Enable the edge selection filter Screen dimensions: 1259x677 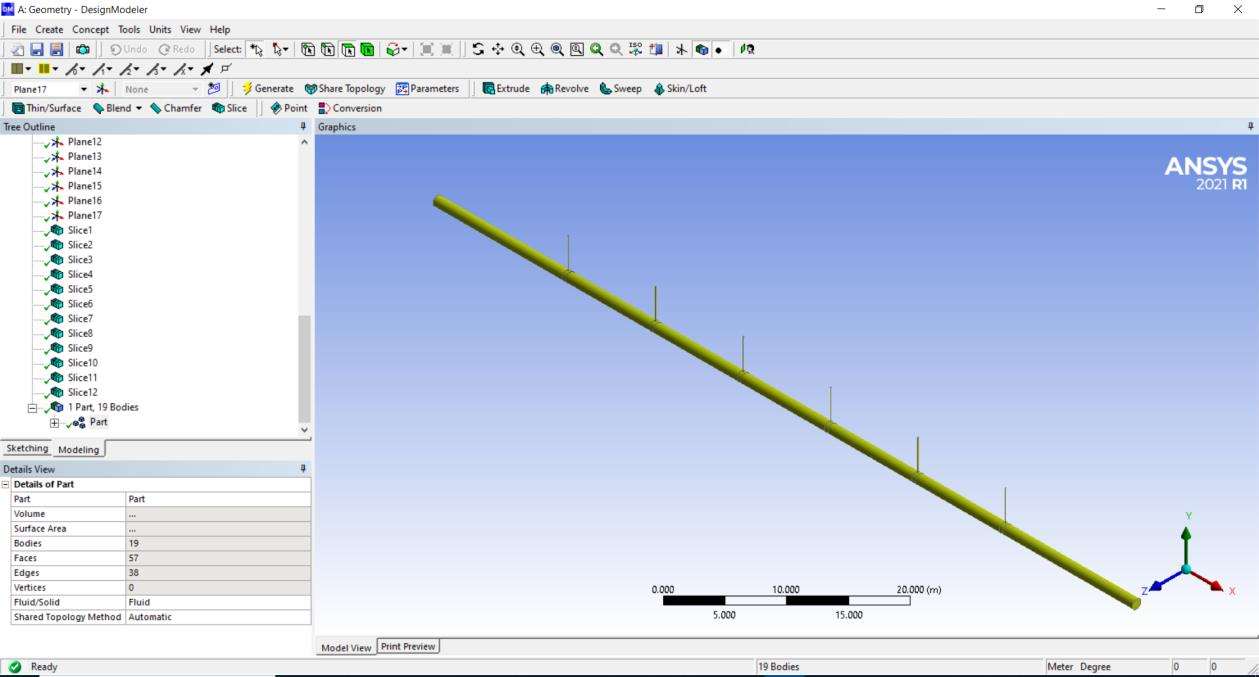click(328, 49)
